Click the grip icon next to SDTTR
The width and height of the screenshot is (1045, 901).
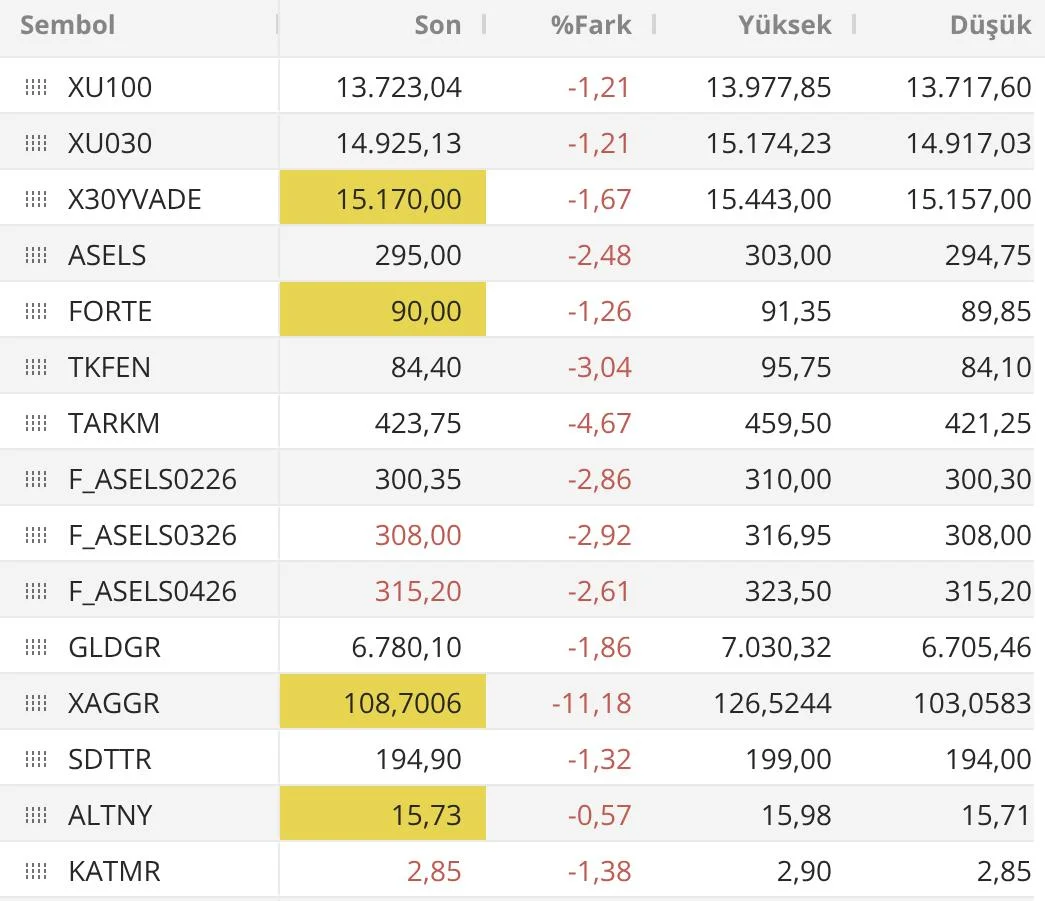[36, 759]
